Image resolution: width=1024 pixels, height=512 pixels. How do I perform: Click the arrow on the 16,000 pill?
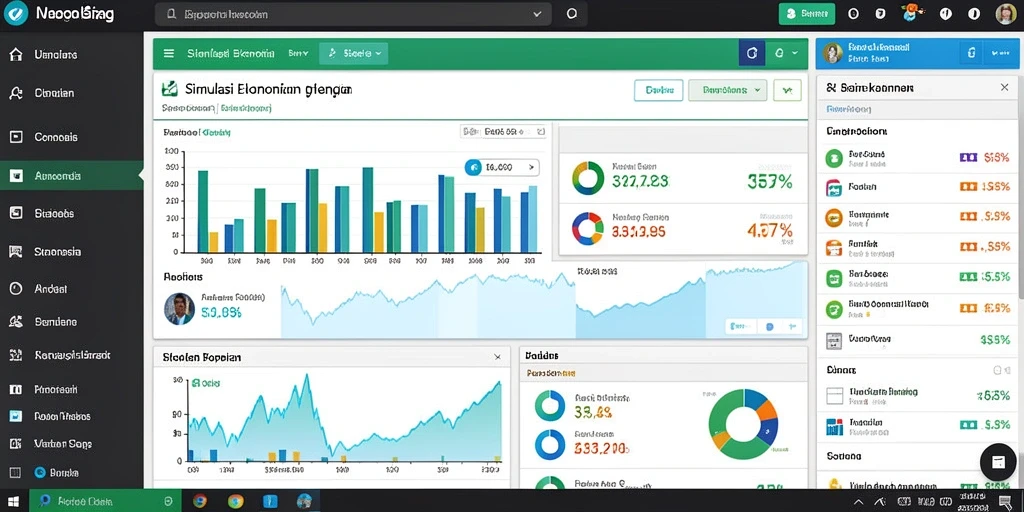(x=531, y=168)
